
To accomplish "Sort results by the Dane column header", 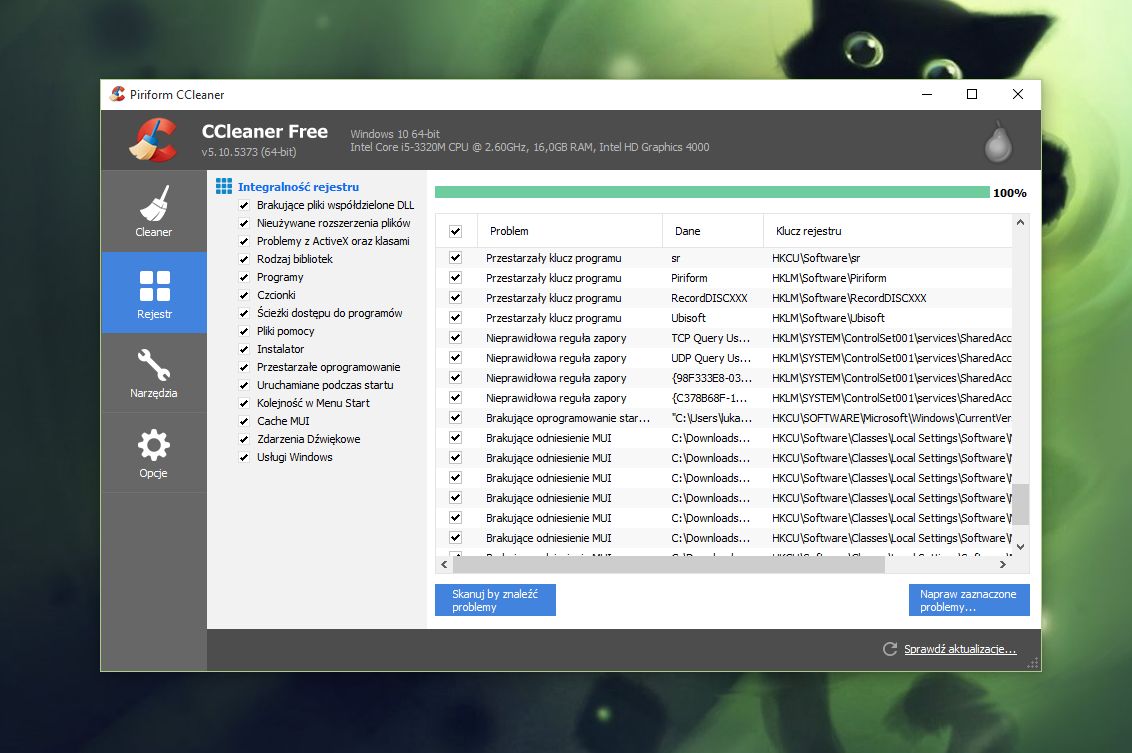I will coord(713,231).
